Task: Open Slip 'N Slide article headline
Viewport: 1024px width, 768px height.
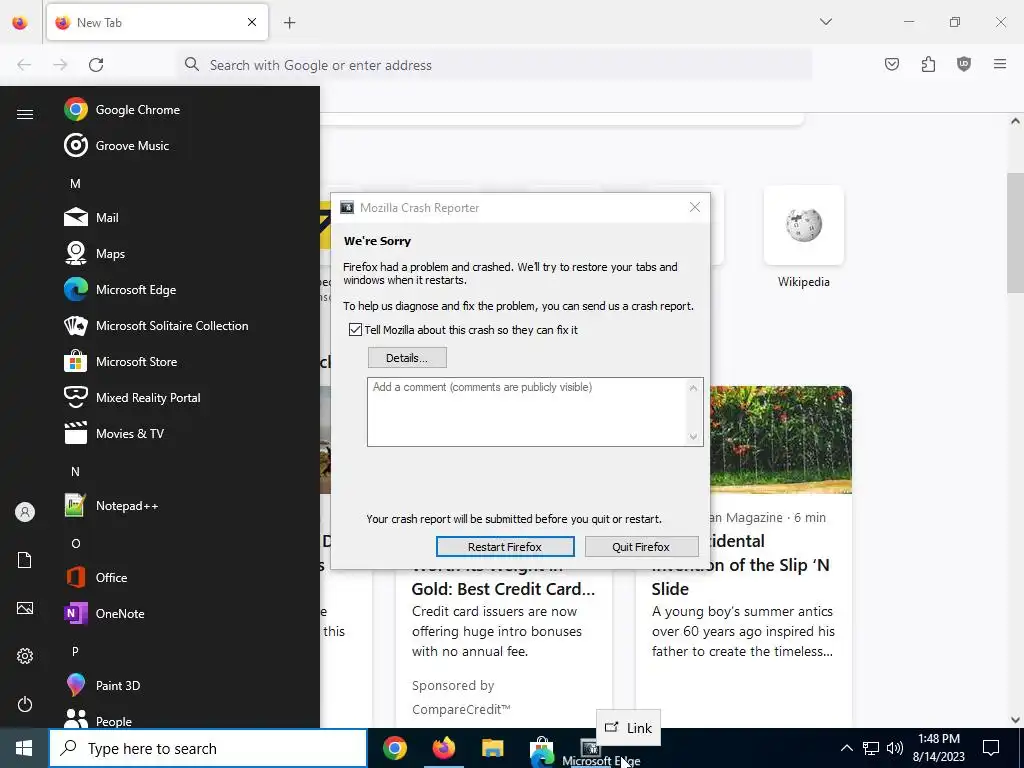Action: pyautogui.click(x=741, y=565)
